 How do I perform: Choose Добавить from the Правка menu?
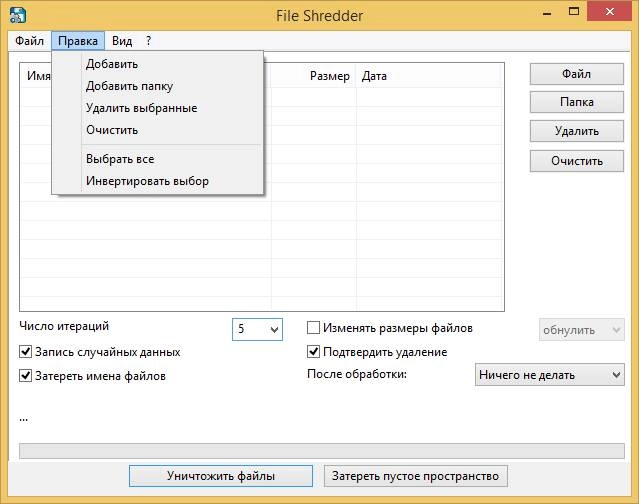[x=158, y=64]
